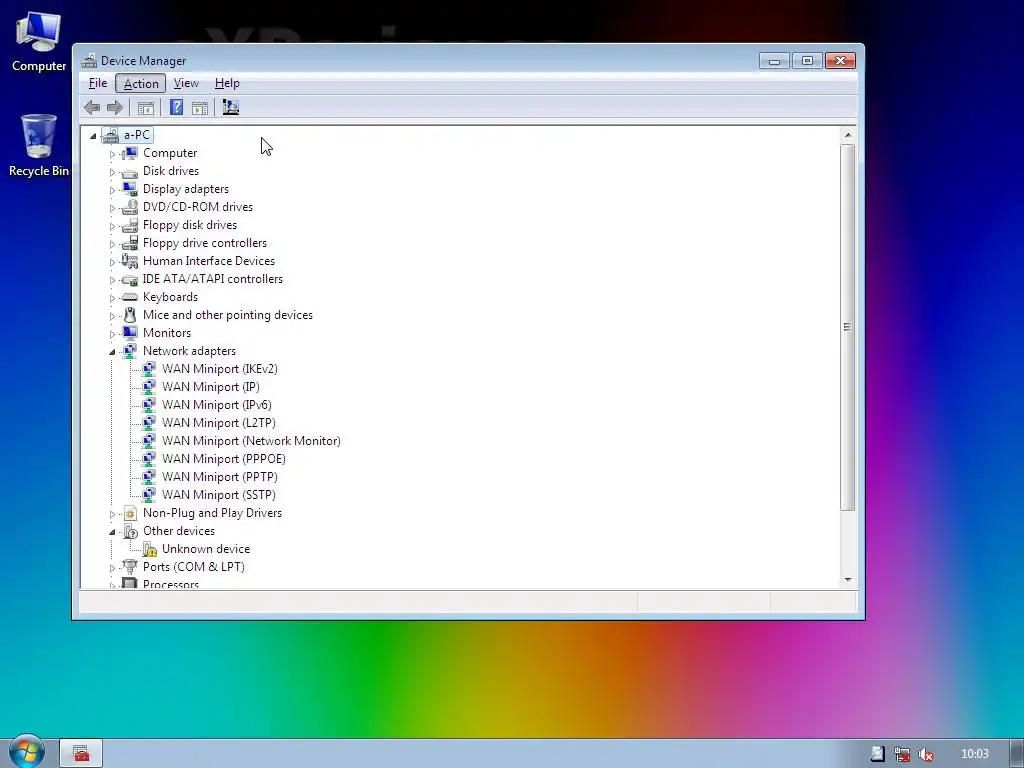Viewport: 1024px width, 768px height.
Task: Click the Network adapters category icon
Action: (130, 351)
